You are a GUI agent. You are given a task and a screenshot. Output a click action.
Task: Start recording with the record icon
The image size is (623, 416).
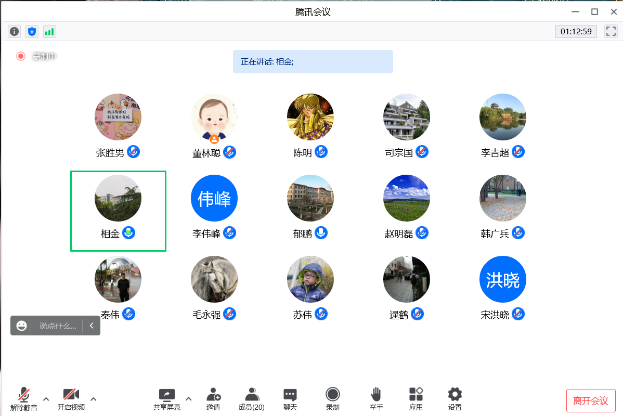(x=332, y=395)
